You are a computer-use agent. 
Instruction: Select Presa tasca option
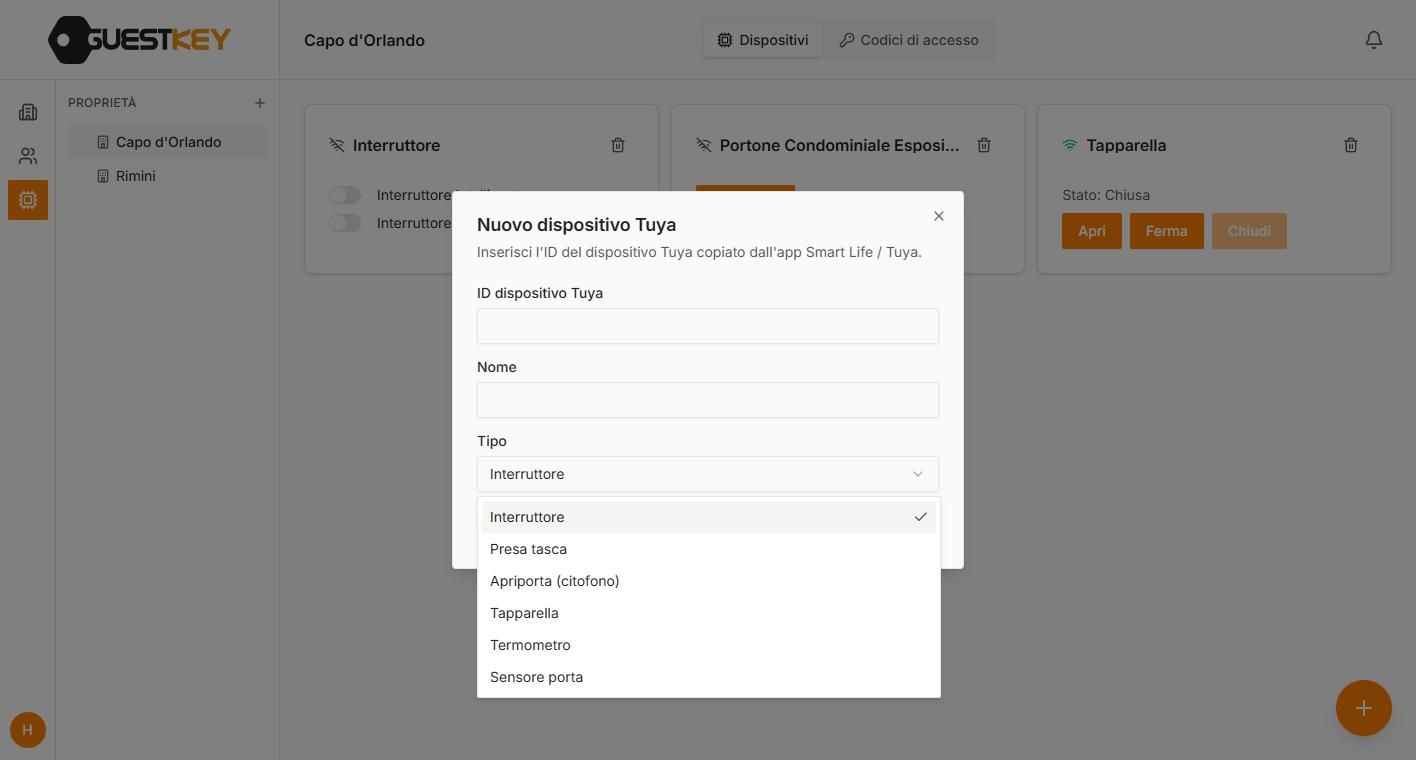click(709, 549)
